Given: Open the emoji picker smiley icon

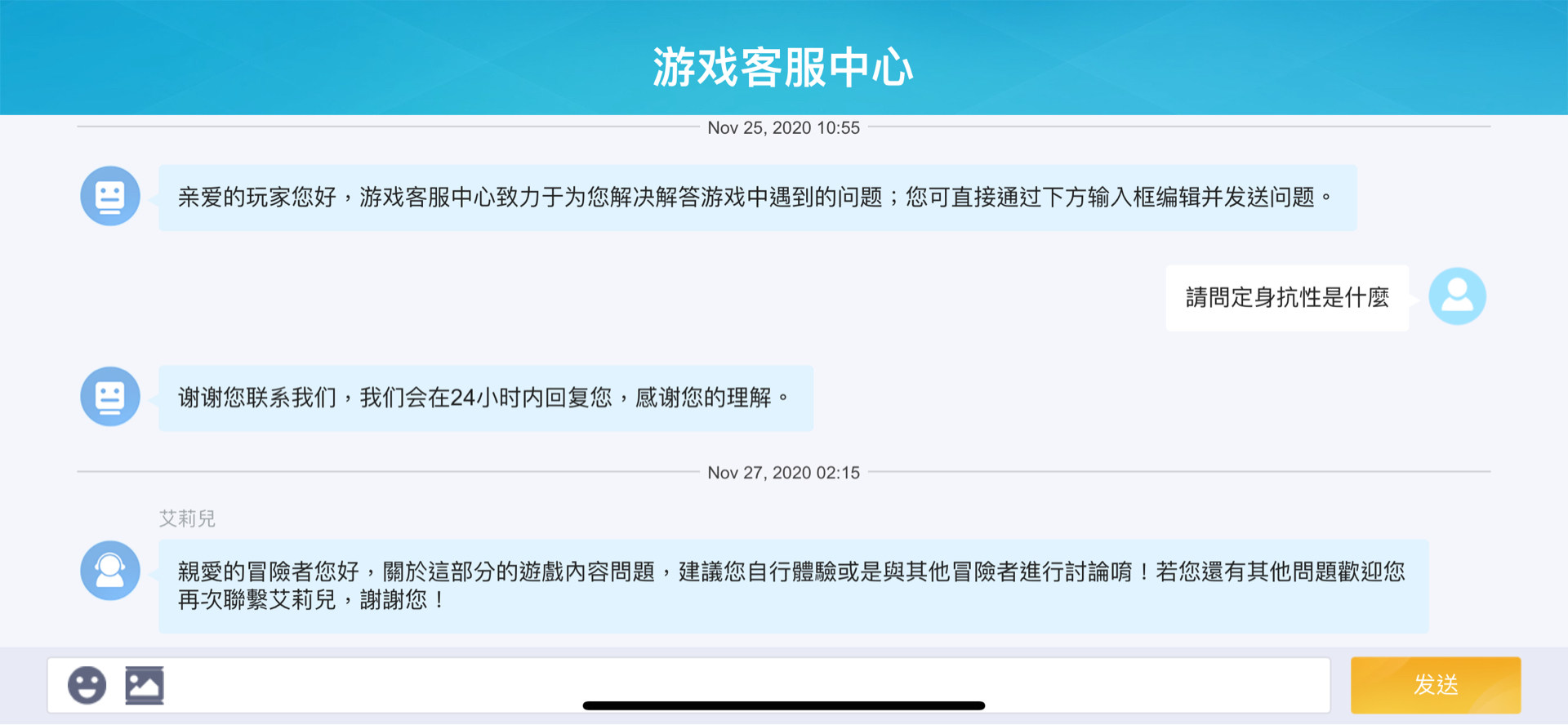Looking at the screenshot, I should pyautogui.click(x=87, y=685).
